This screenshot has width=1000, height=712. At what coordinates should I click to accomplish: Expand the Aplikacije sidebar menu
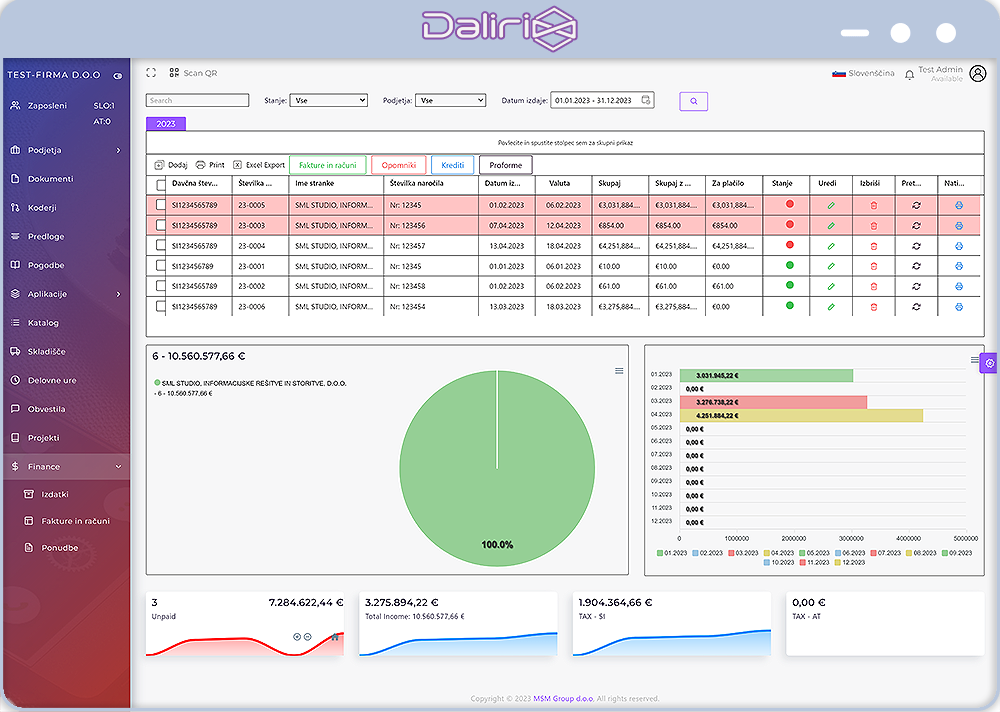click(66, 294)
